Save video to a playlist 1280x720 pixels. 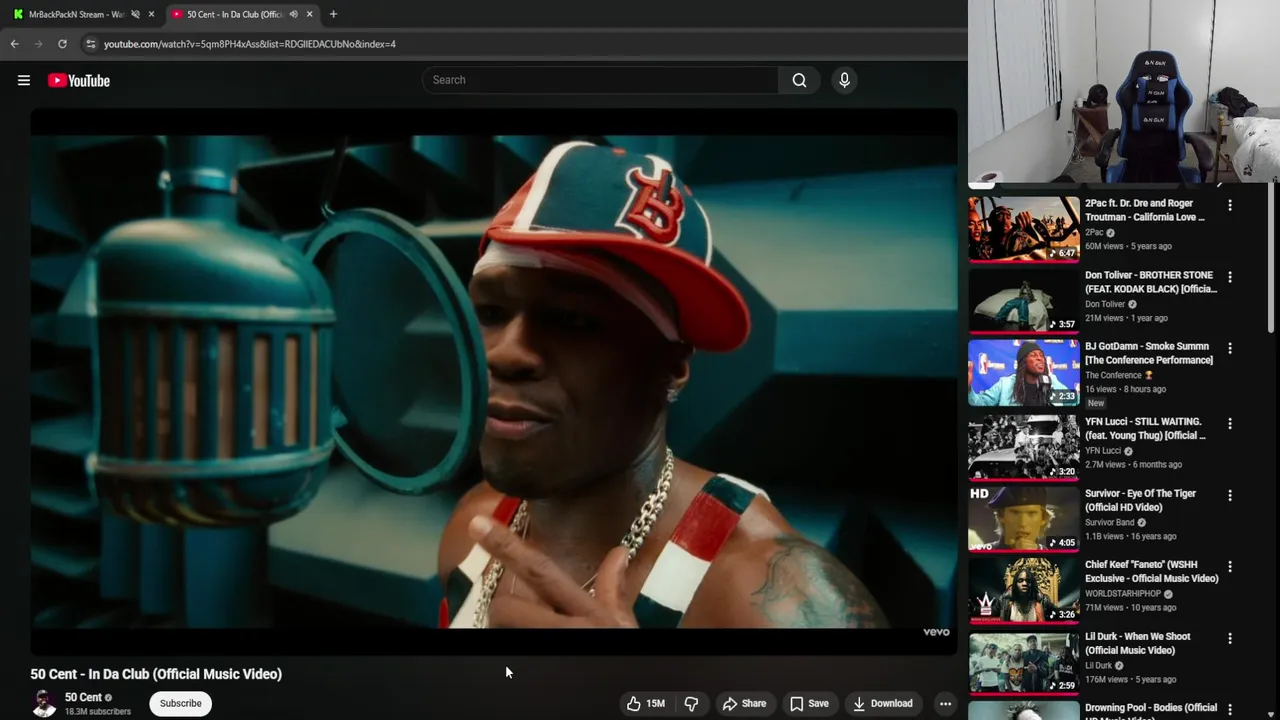point(809,703)
